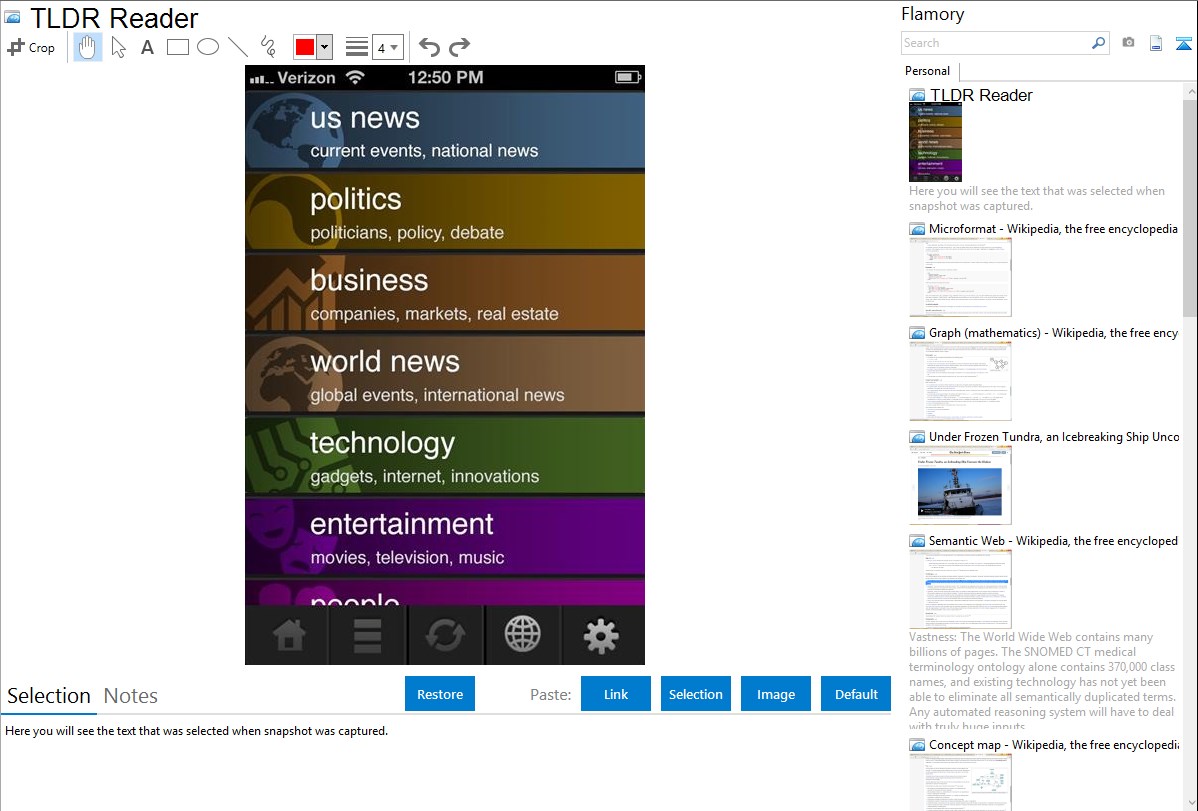1198x811 pixels.
Task: Click the Paste Default button
Action: coord(856,694)
